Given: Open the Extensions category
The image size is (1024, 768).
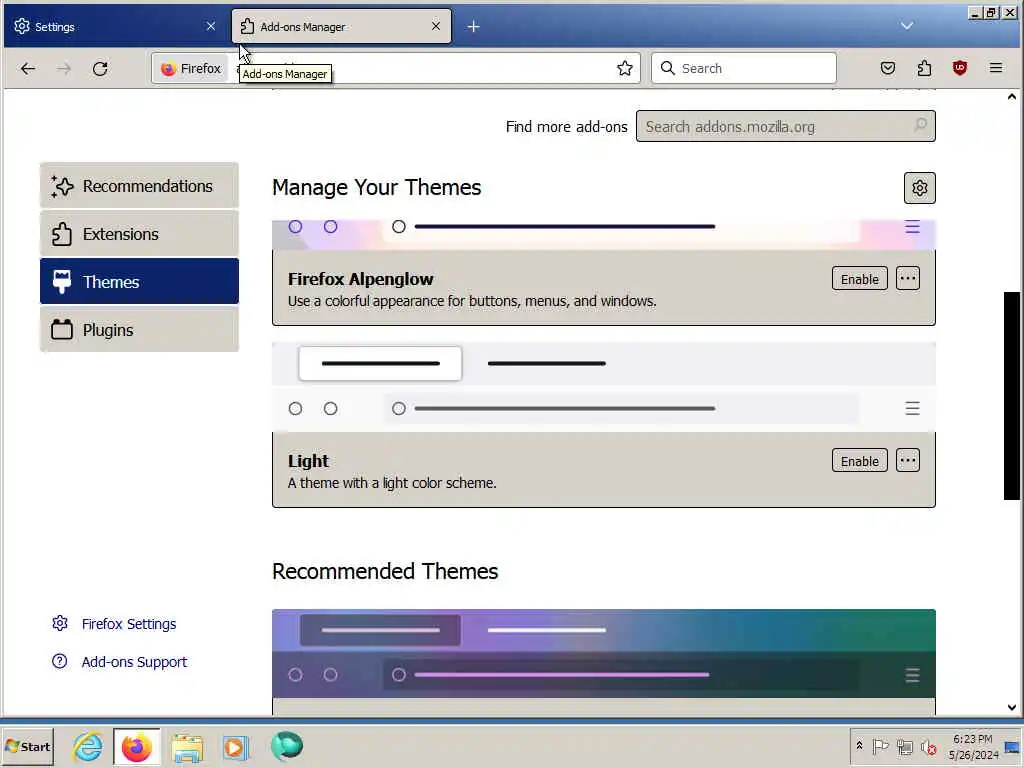Looking at the screenshot, I should click(x=139, y=234).
